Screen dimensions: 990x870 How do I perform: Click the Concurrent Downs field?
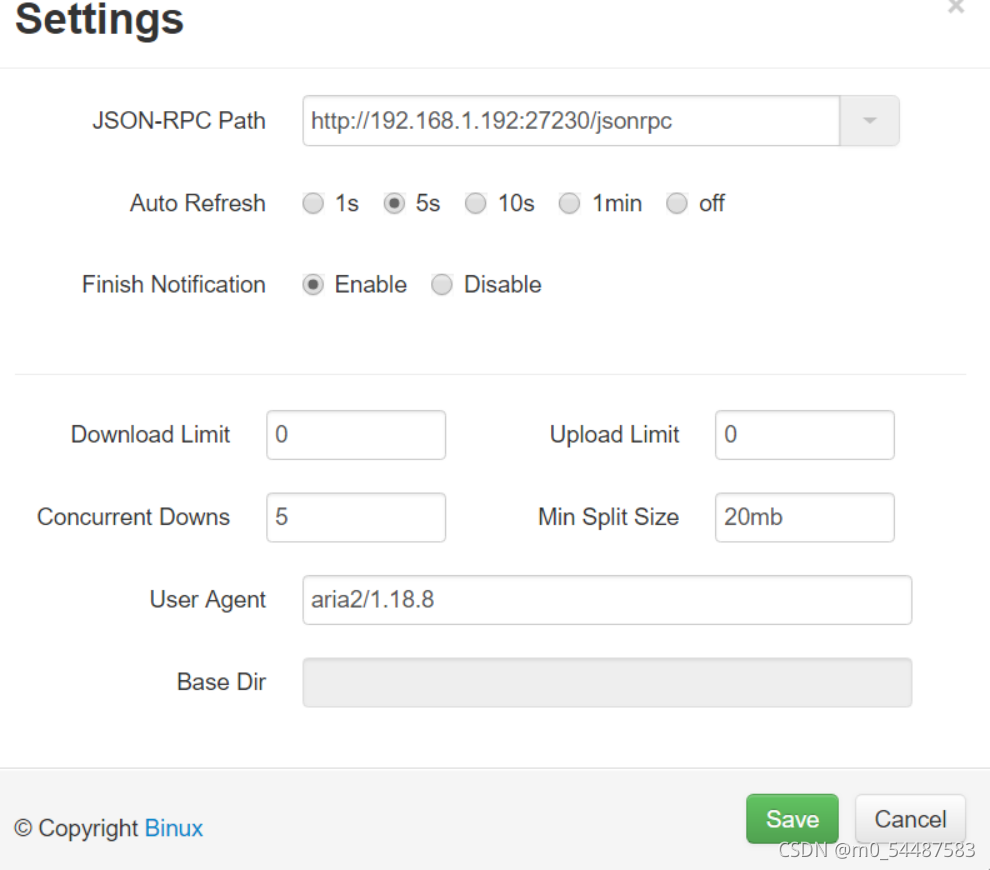click(x=355, y=517)
